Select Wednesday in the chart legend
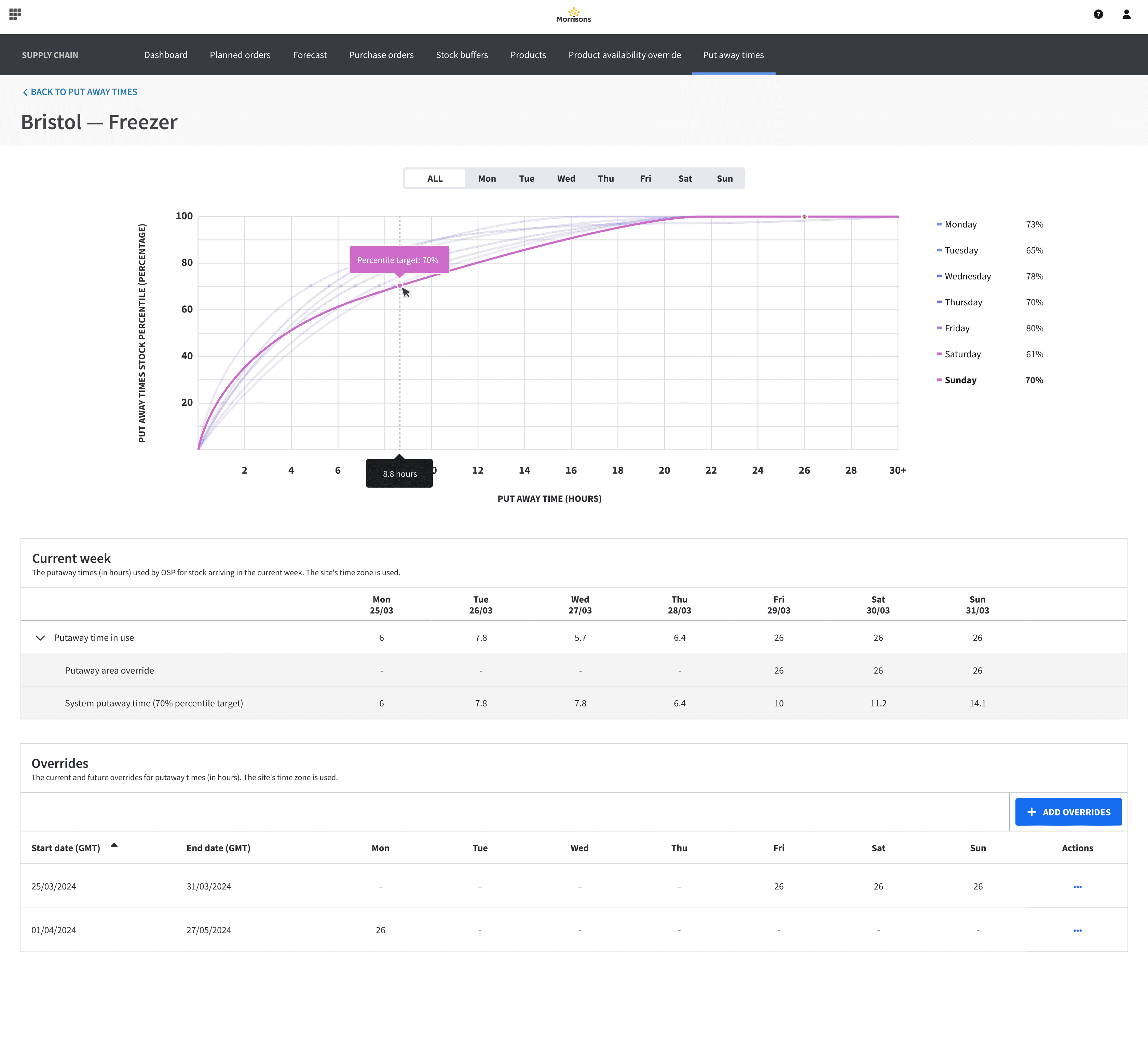The height and width of the screenshot is (1048, 1148). [967, 277]
